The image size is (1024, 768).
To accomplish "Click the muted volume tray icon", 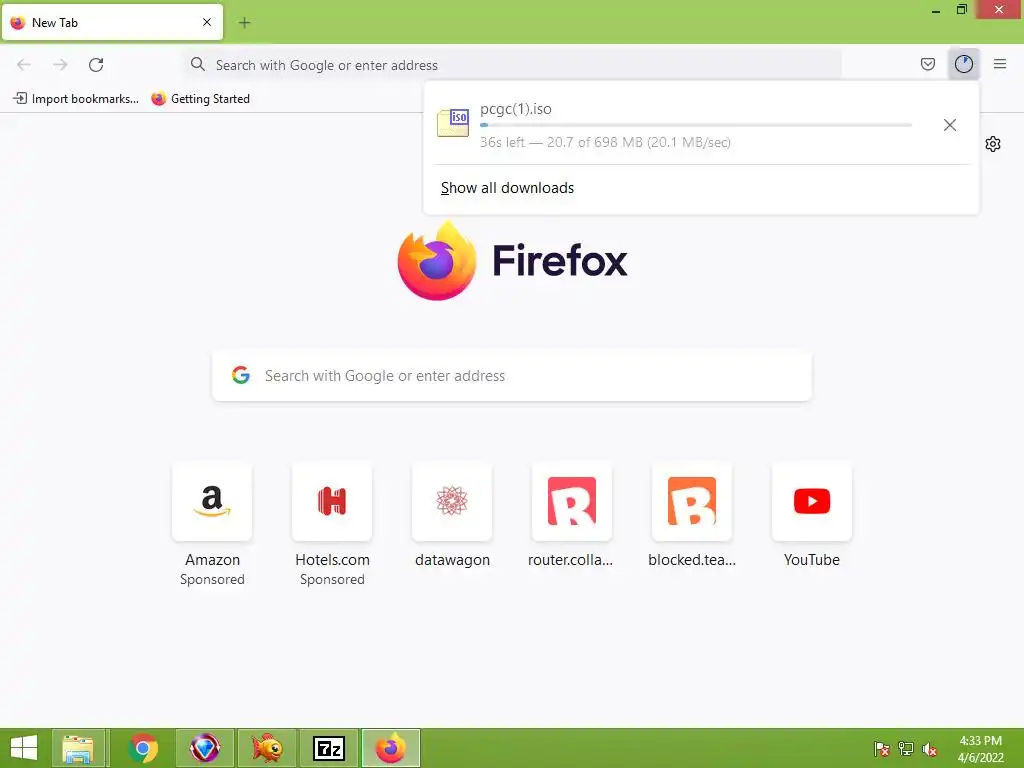I will (930, 749).
